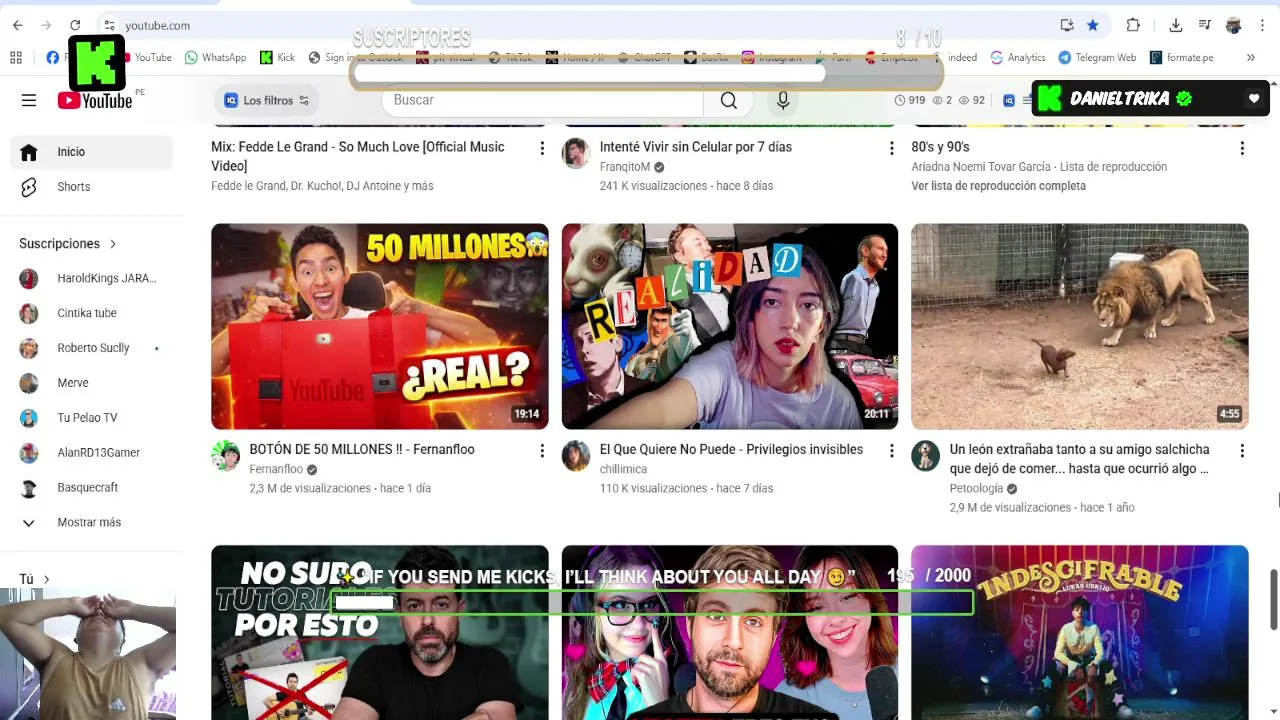Click the YouTube logo

[x=95, y=100]
